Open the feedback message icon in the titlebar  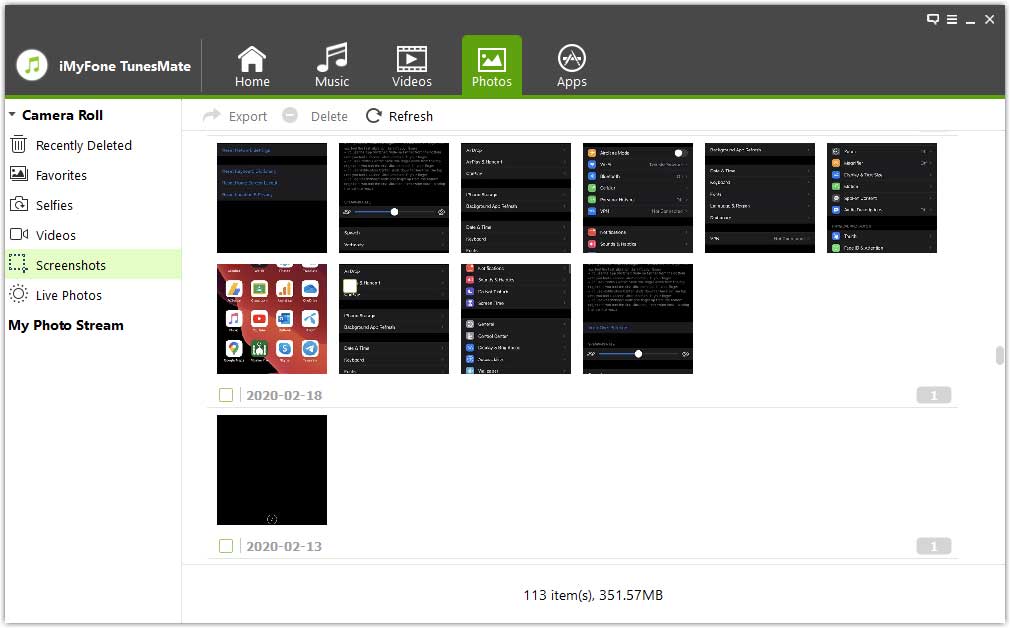(x=932, y=19)
